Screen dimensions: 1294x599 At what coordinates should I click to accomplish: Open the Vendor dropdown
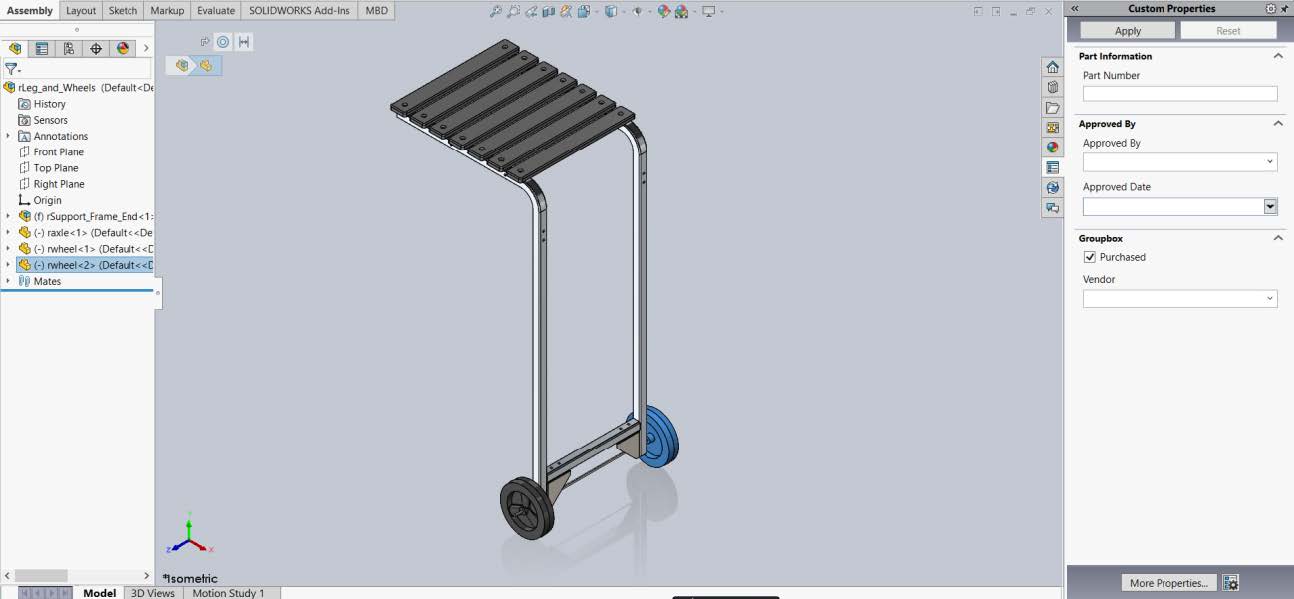pos(1270,297)
